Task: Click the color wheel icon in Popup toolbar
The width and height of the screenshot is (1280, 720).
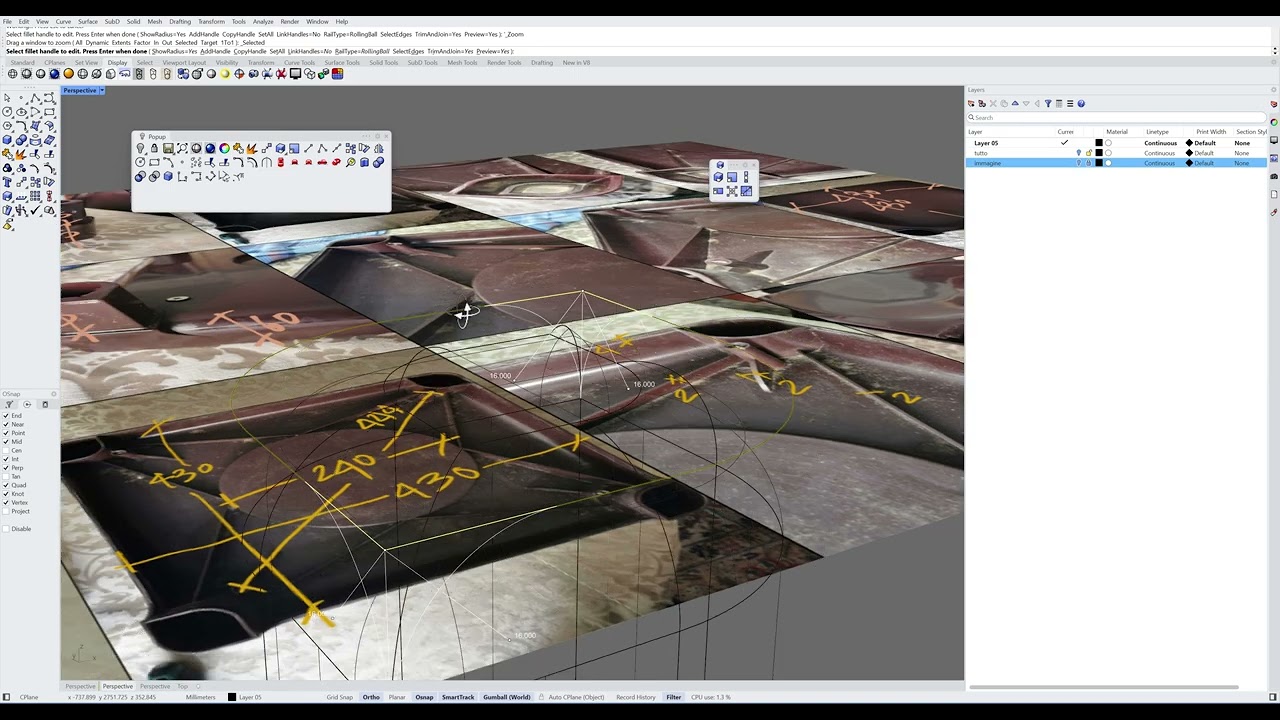Action: [224, 149]
